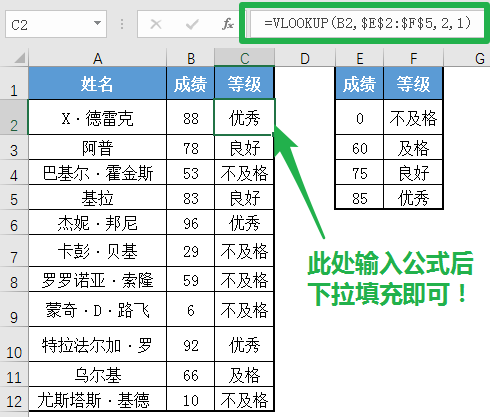Screen dimensions: 490x417
Task: Select row 6 header
Action: [14, 222]
